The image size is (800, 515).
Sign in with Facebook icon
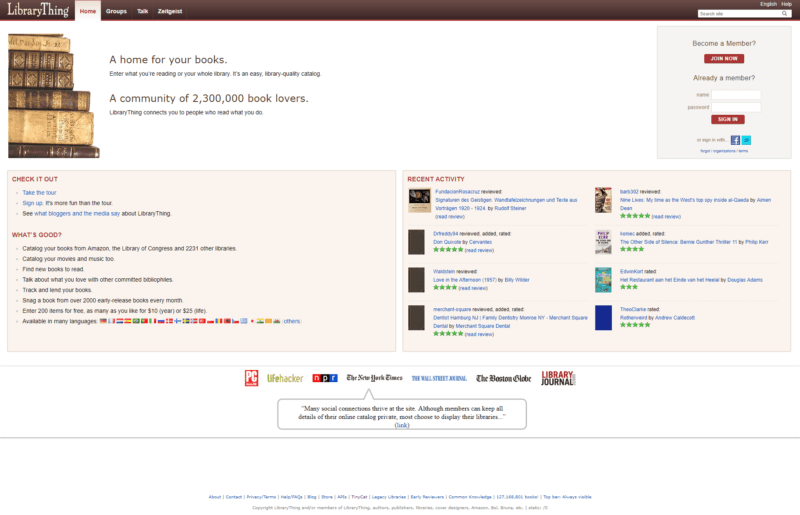point(735,140)
